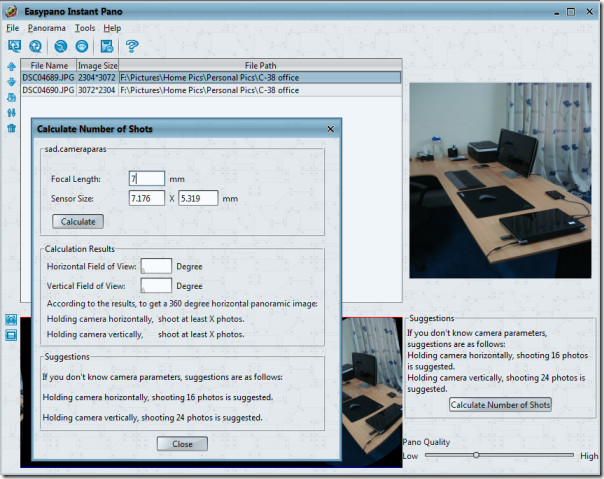Close Calculate Number of Shots dialog with X
The width and height of the screenshot is (604, 479).
[x=331, y=129]
